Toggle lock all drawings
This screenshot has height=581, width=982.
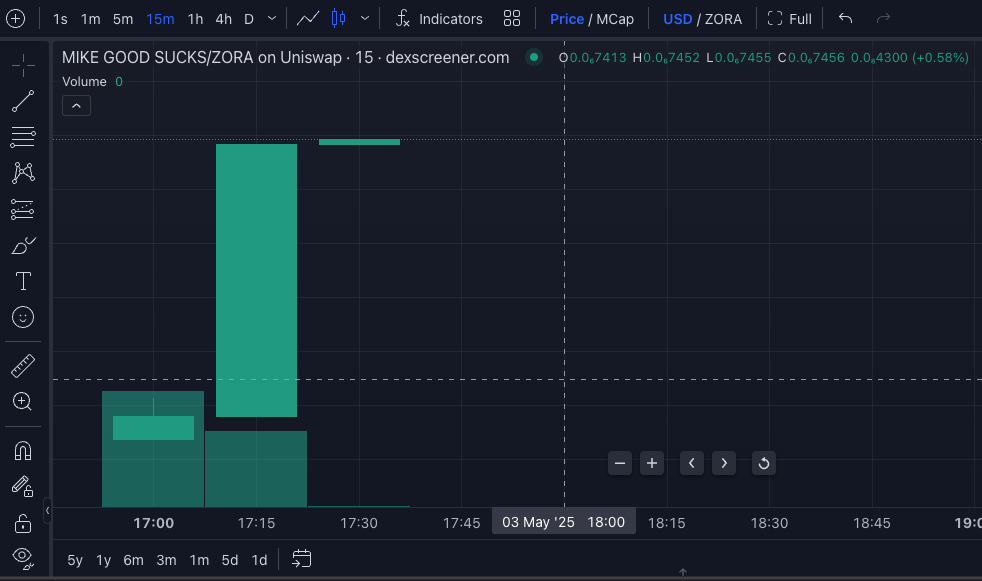[23, 523]
